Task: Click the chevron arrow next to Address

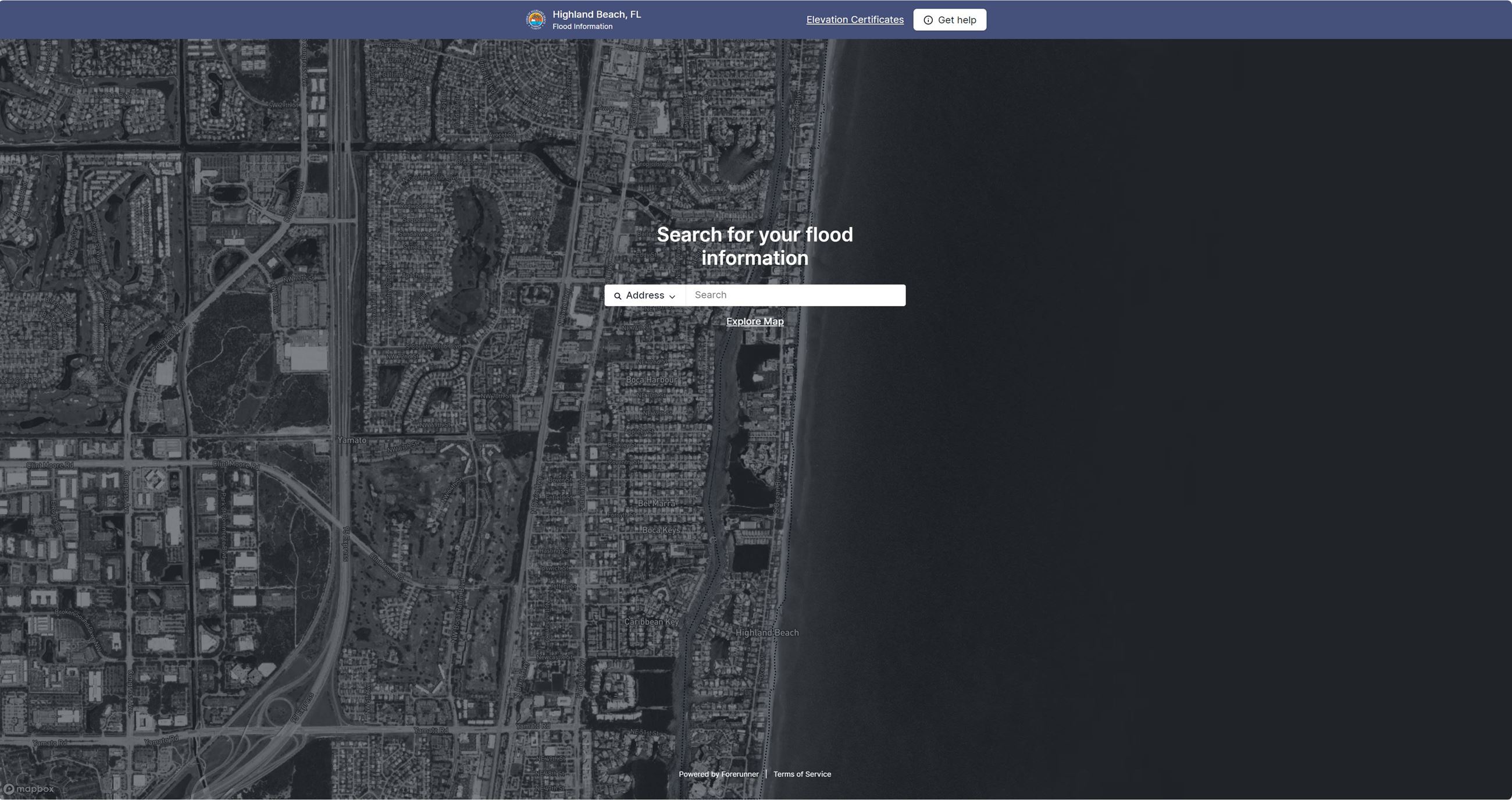Action: click(672, 297)
